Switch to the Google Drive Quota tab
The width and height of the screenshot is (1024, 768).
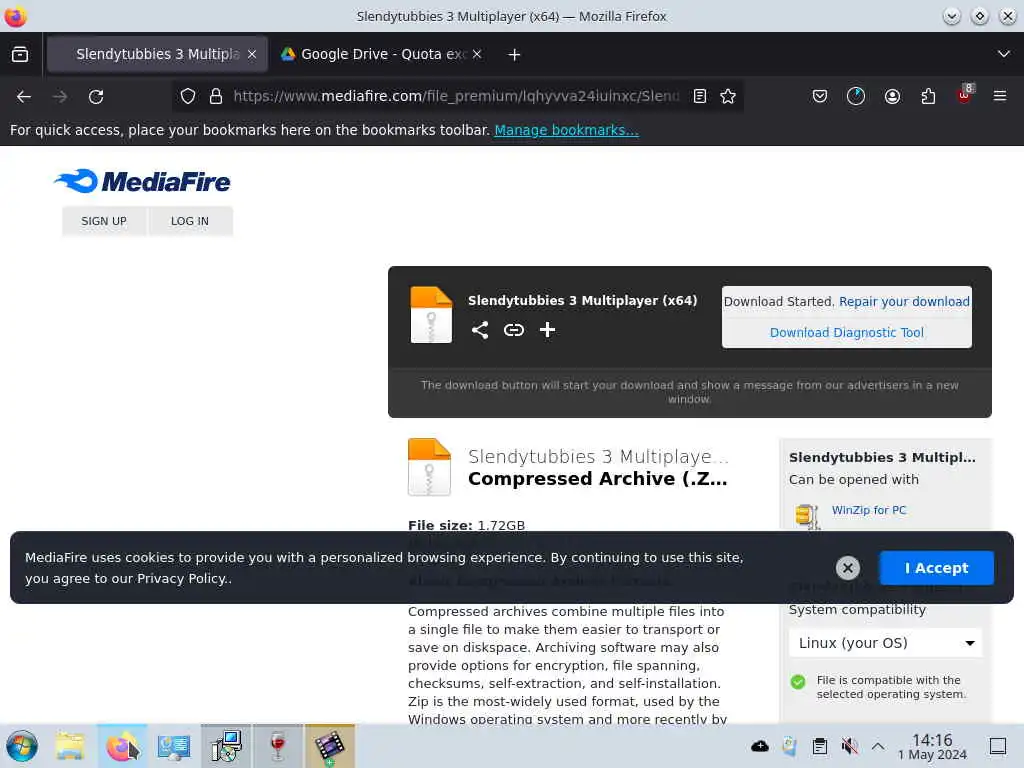pos(382,54)
